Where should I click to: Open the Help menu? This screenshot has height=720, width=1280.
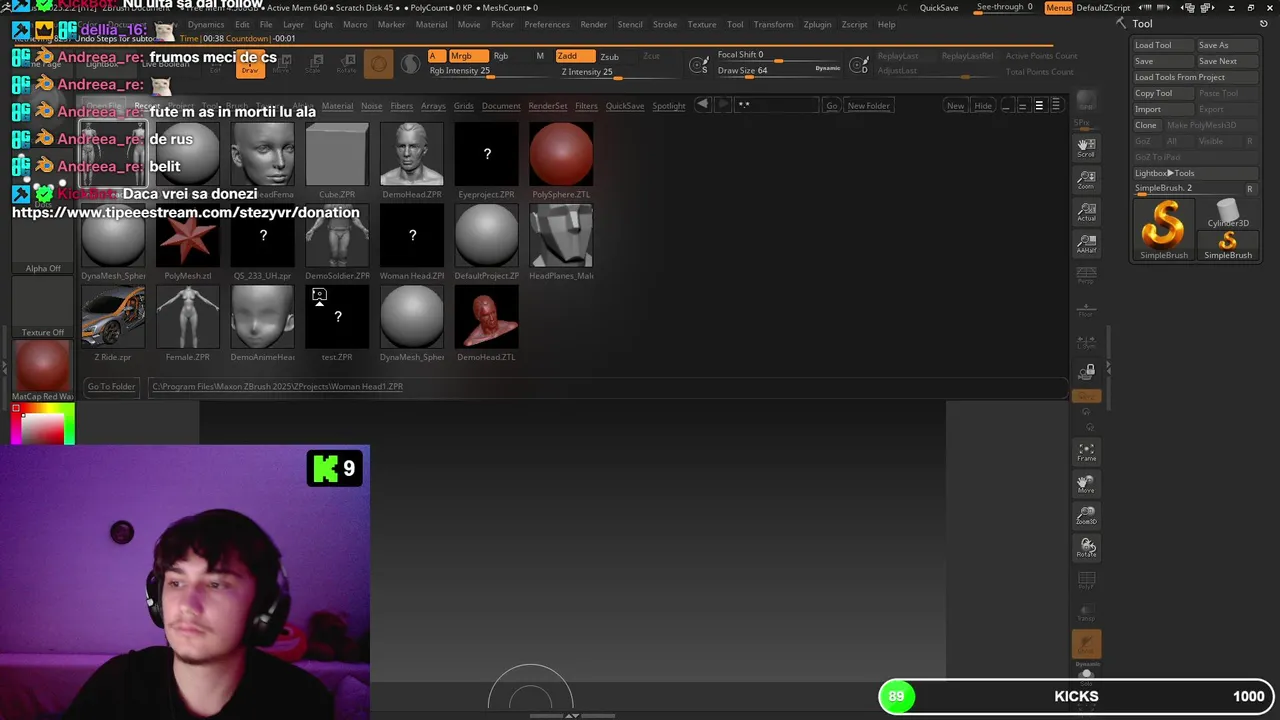887,24
